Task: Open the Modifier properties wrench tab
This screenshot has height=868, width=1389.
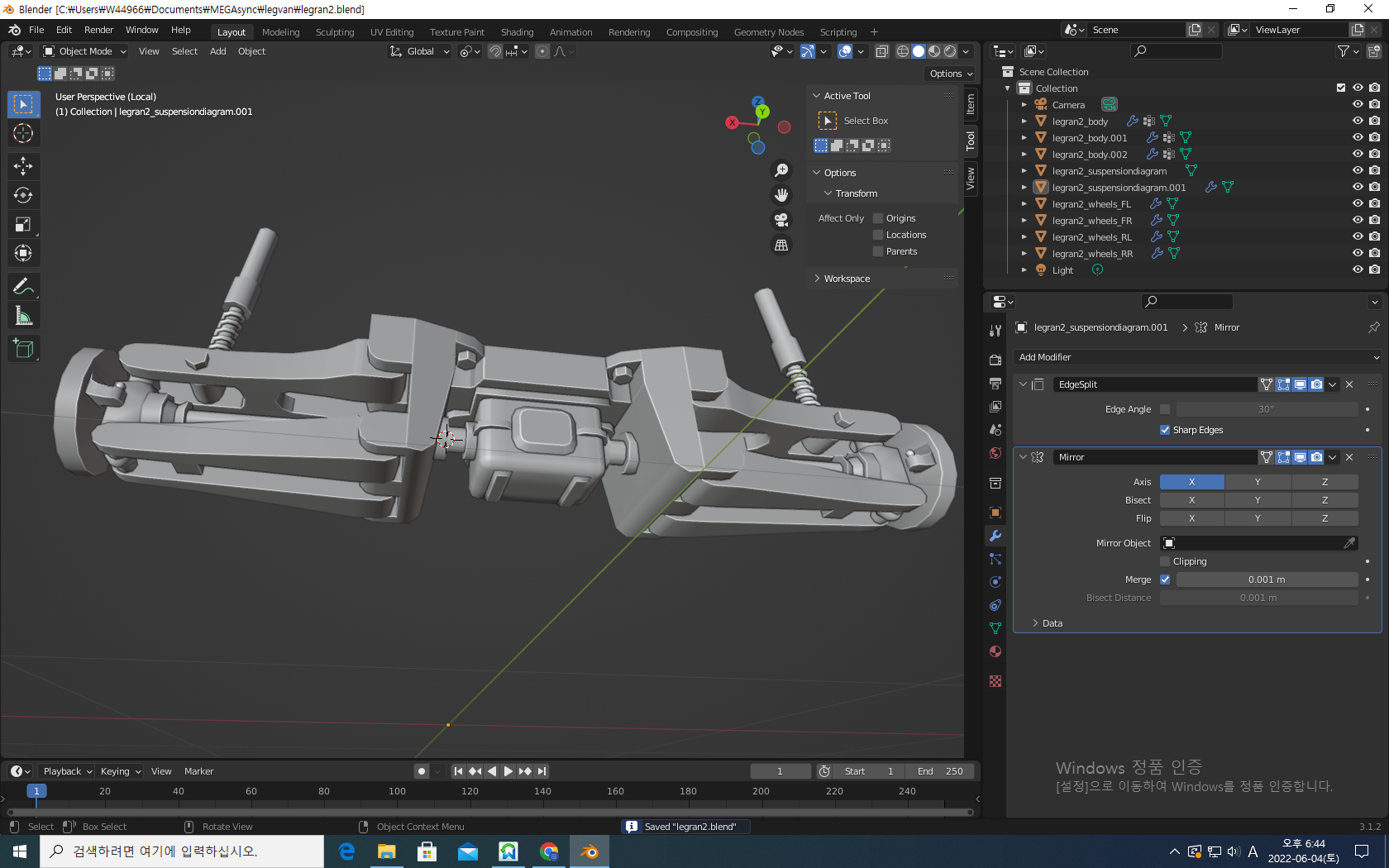Action: tap(995, 536)
